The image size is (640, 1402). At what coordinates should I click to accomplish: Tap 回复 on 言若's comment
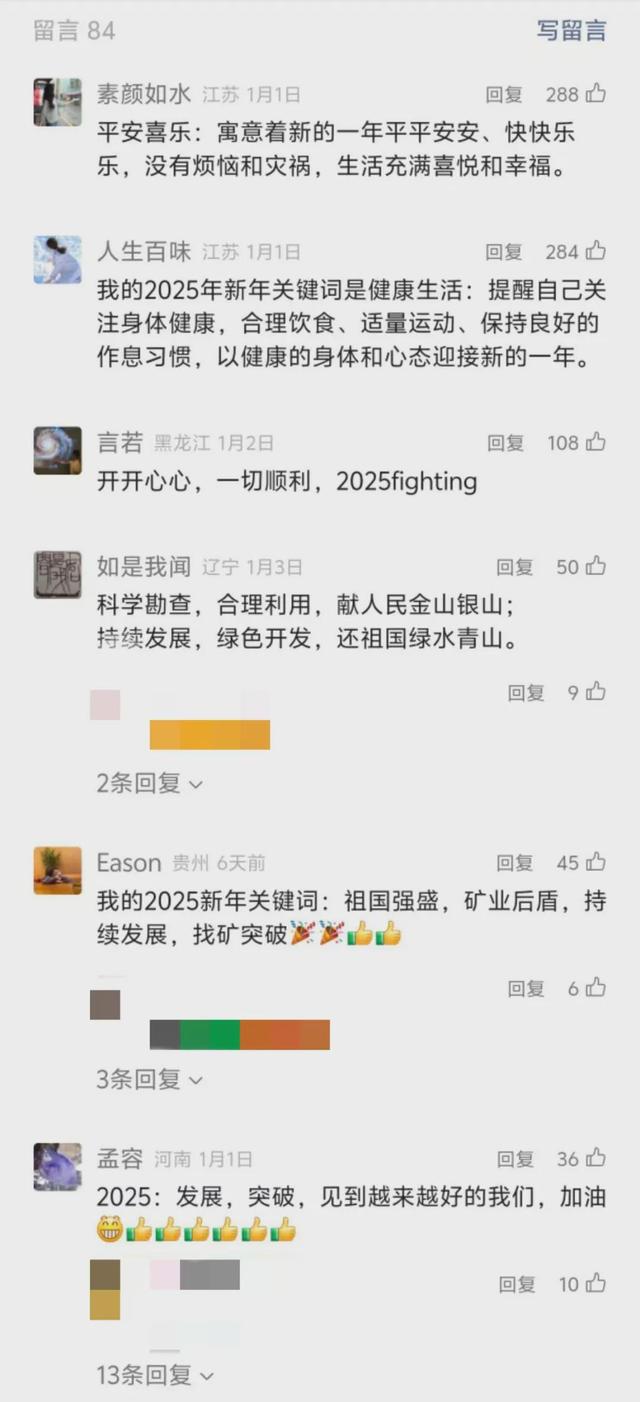pos(505,443)
